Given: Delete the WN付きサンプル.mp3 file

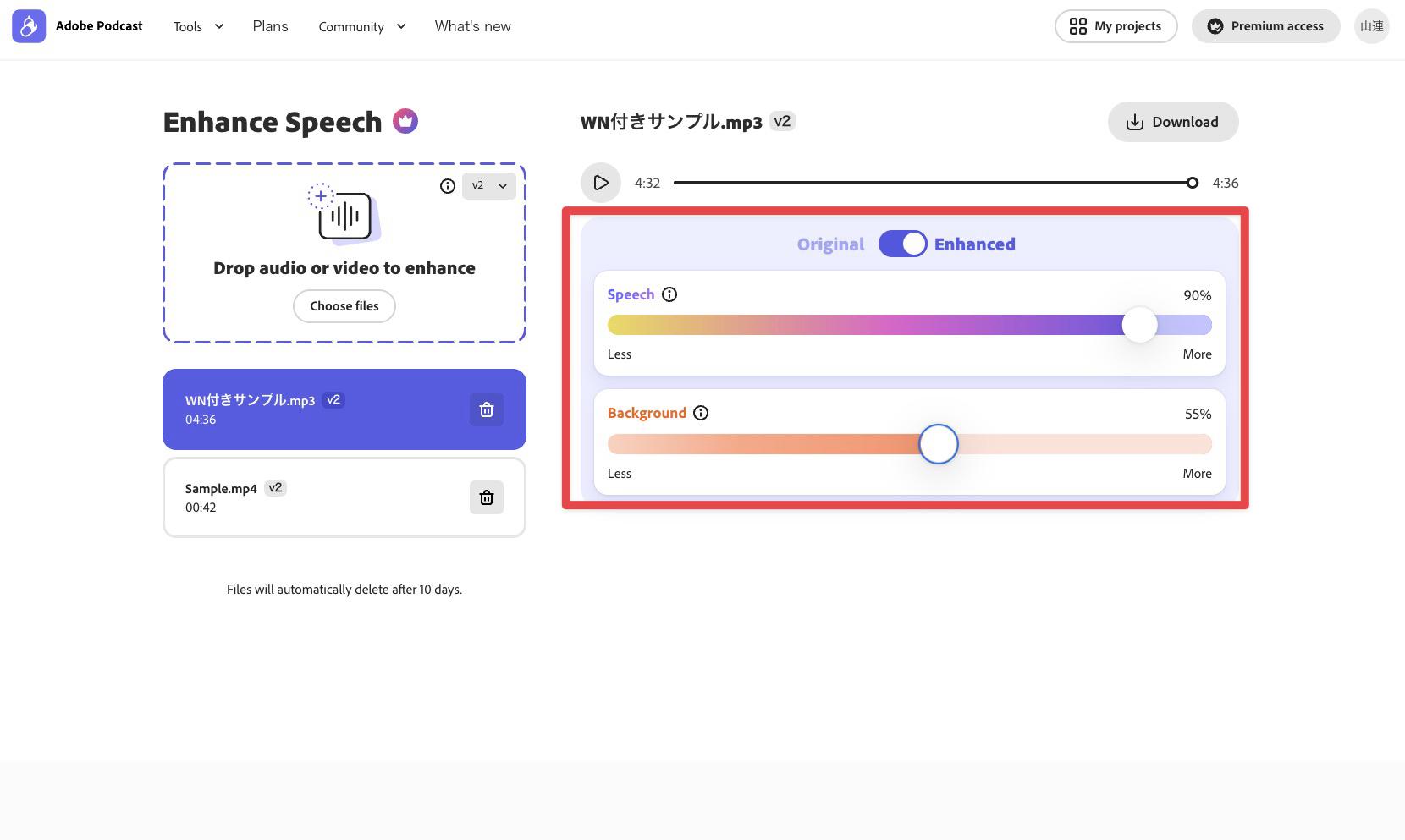Looking at the screenshot, I should pos(487,409).
